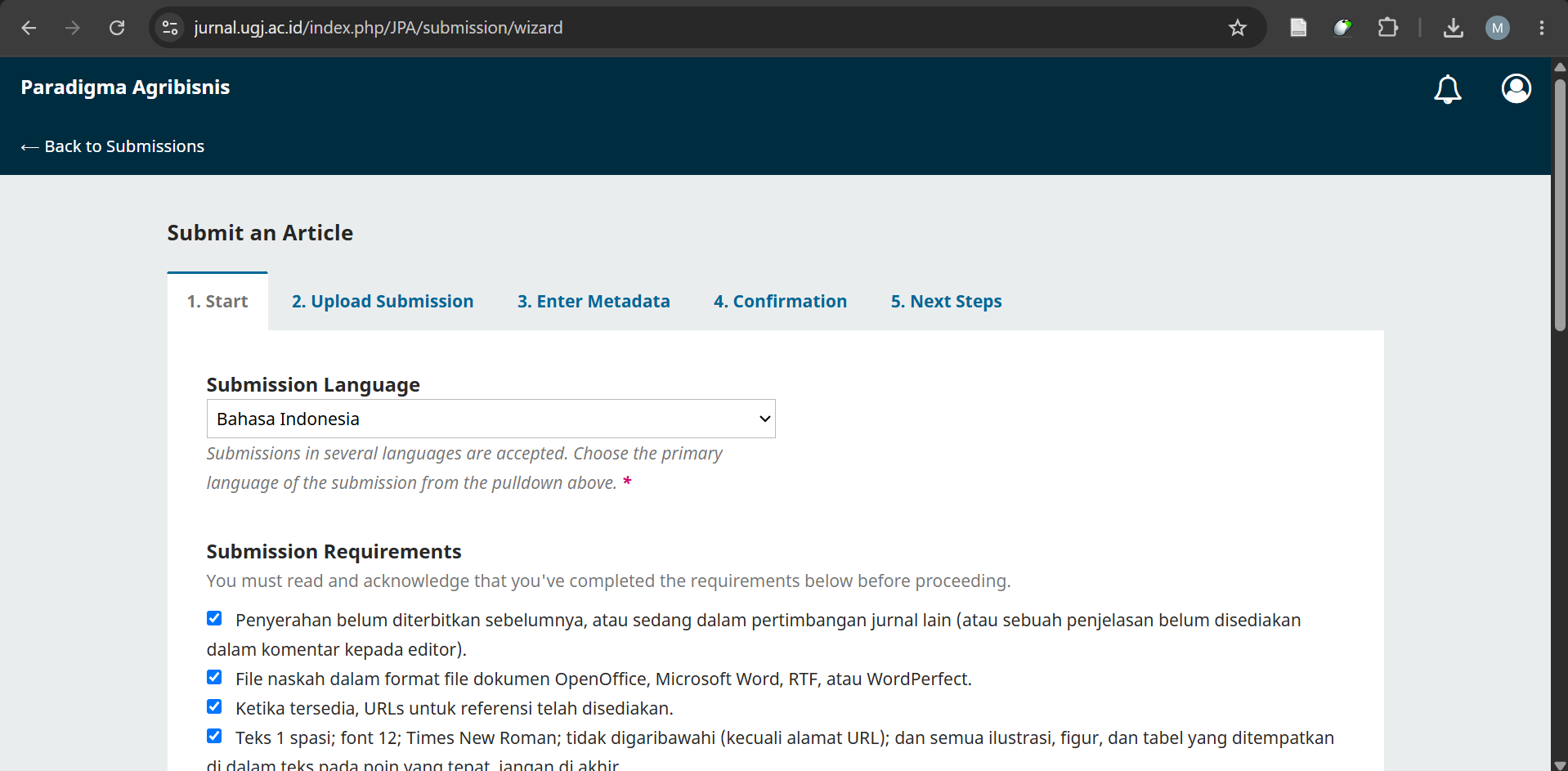Open the Extensions puzzle icon
This screenshot has height=771, width=1568.
coord(1387,28)
